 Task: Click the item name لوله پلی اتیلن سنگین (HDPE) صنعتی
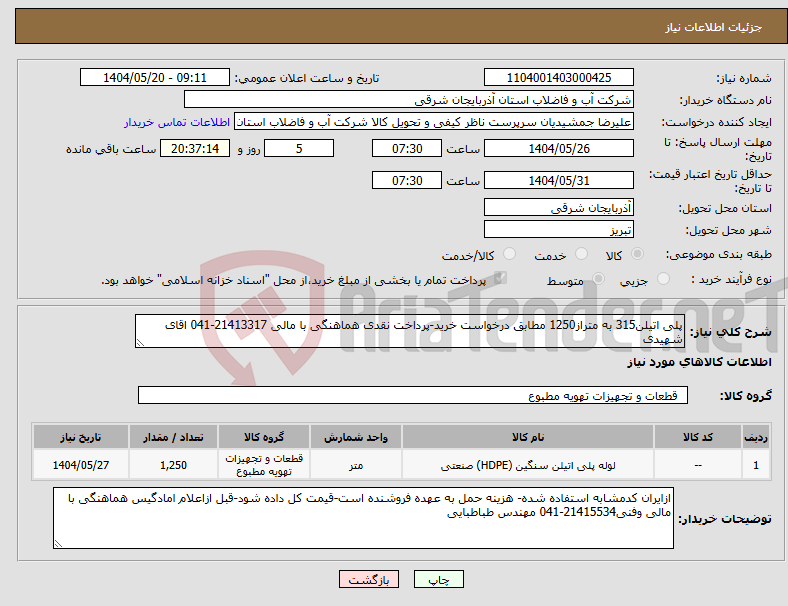point(528,465)
